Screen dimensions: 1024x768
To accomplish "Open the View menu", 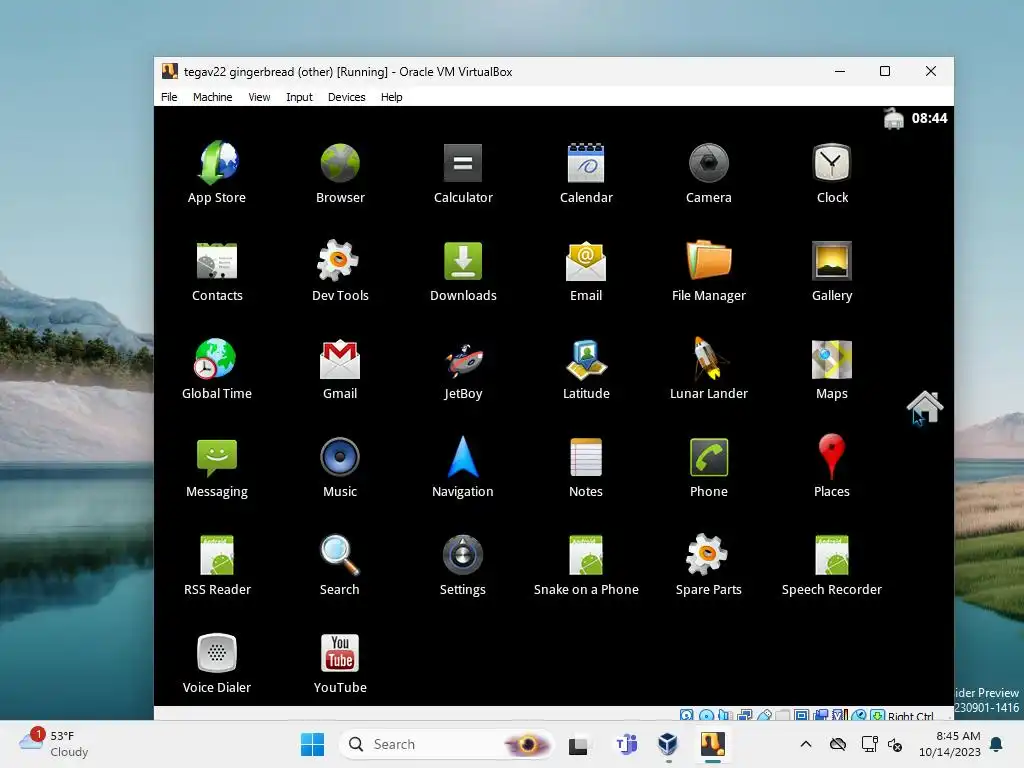I will coord(259,97).
